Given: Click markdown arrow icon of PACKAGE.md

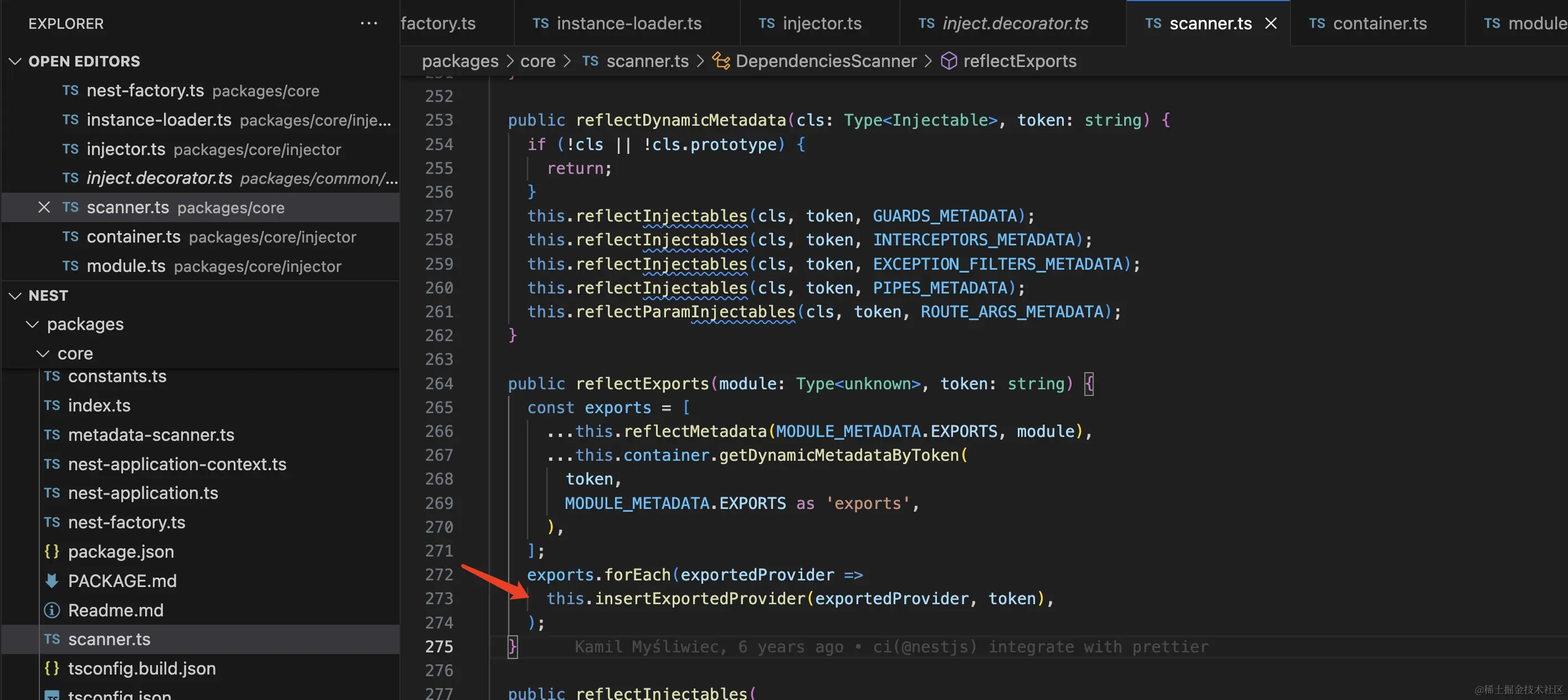Looking at the screenshot, I should click(x=52, y=581).
